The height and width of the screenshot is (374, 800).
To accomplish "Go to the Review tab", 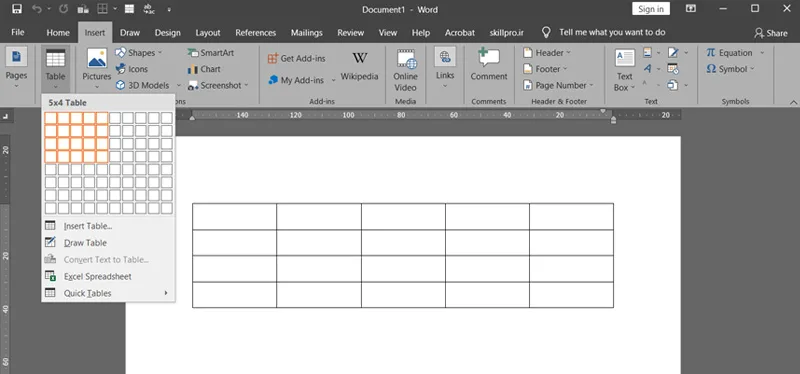I will [x=351, y=32].
